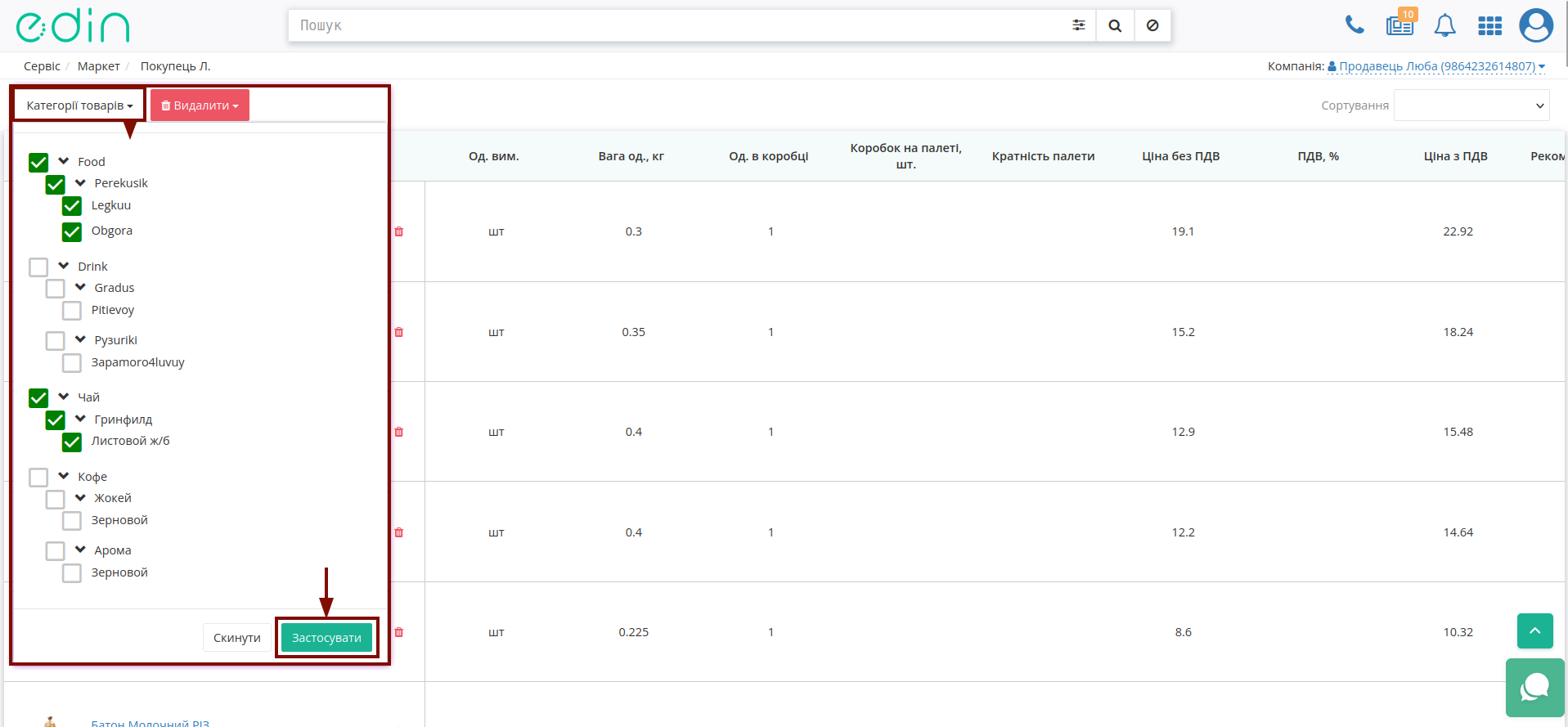Check Зерновой checkbox under Арома
The width and height of the screenshot is (1568, 727).
[72, 573]
